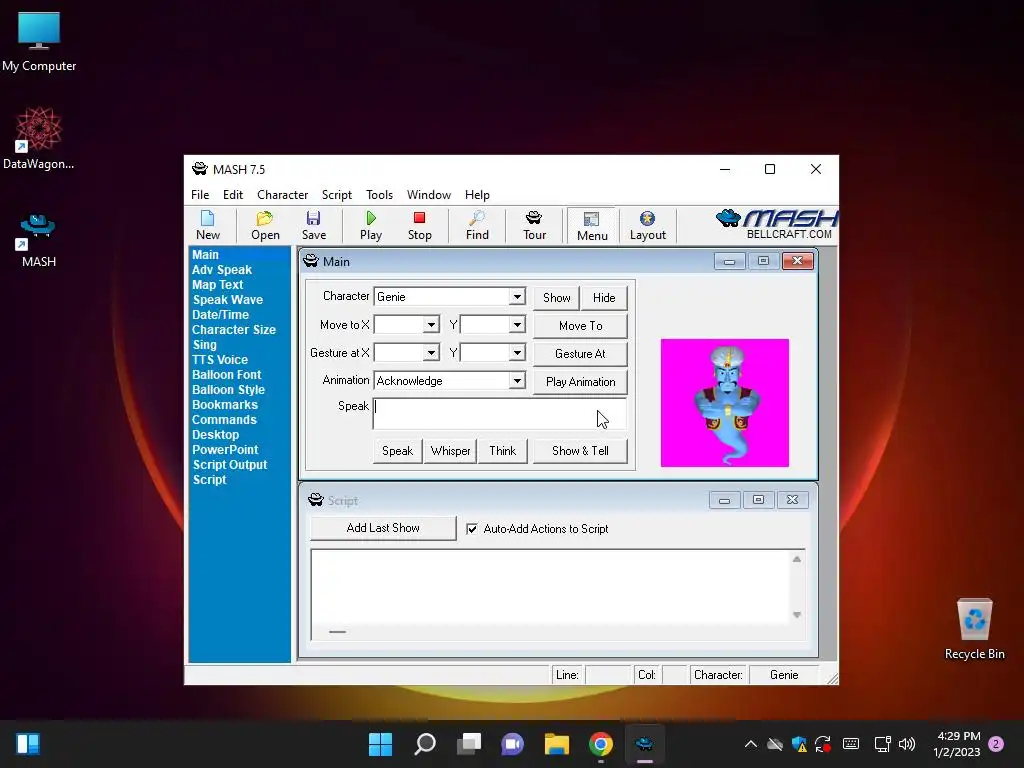Open the Tools menu

point(379,195)
